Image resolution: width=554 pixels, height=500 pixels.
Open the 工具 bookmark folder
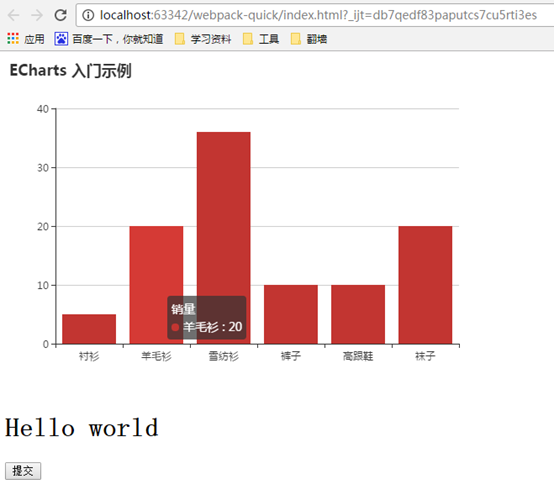click(261, 39)
